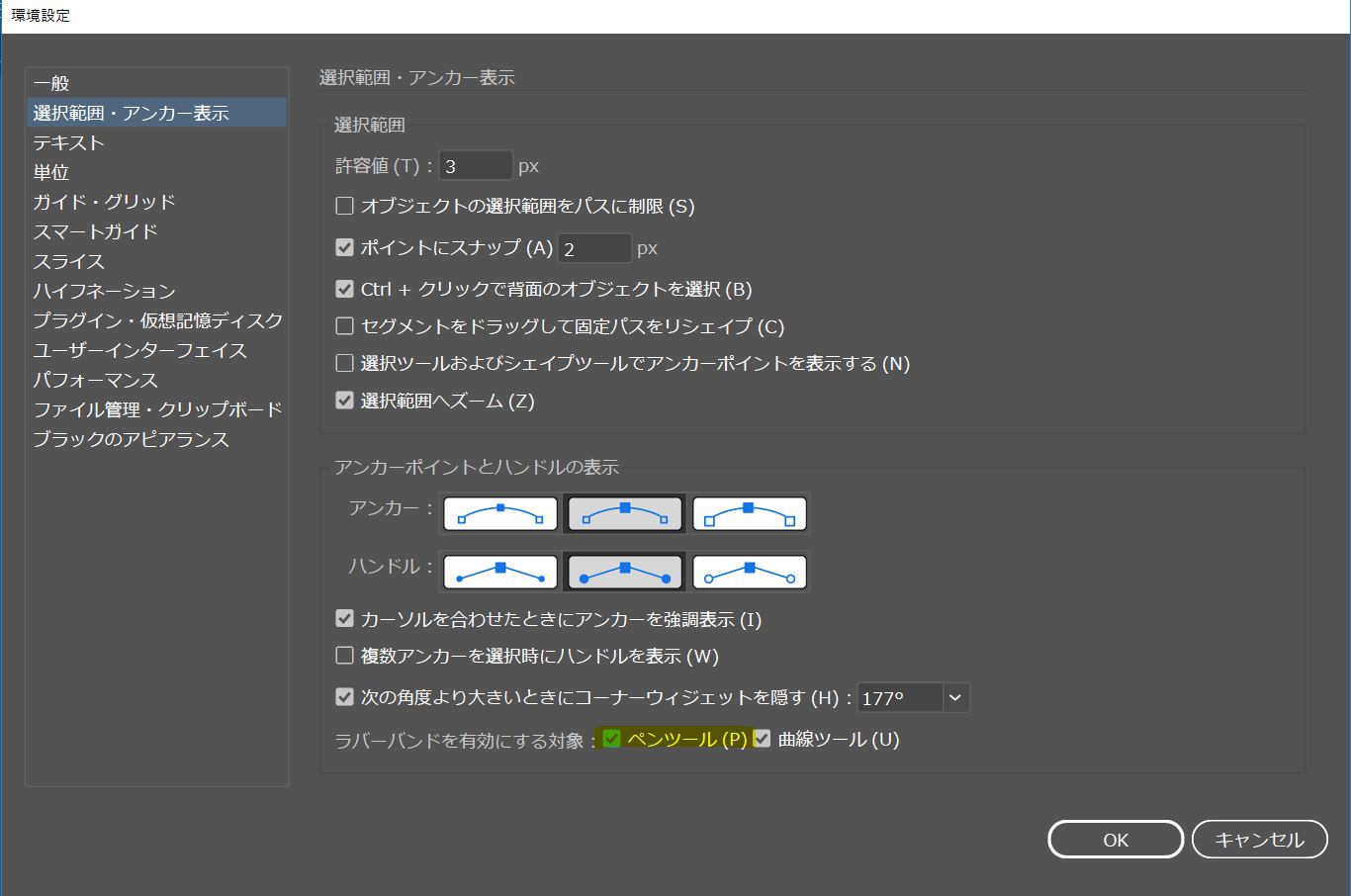Toggle Ctrl+クリックで背面のオブジェクトを選択 checkbox
The height and width of the screenshot is (896, 1351).
(x=344, y=289)
